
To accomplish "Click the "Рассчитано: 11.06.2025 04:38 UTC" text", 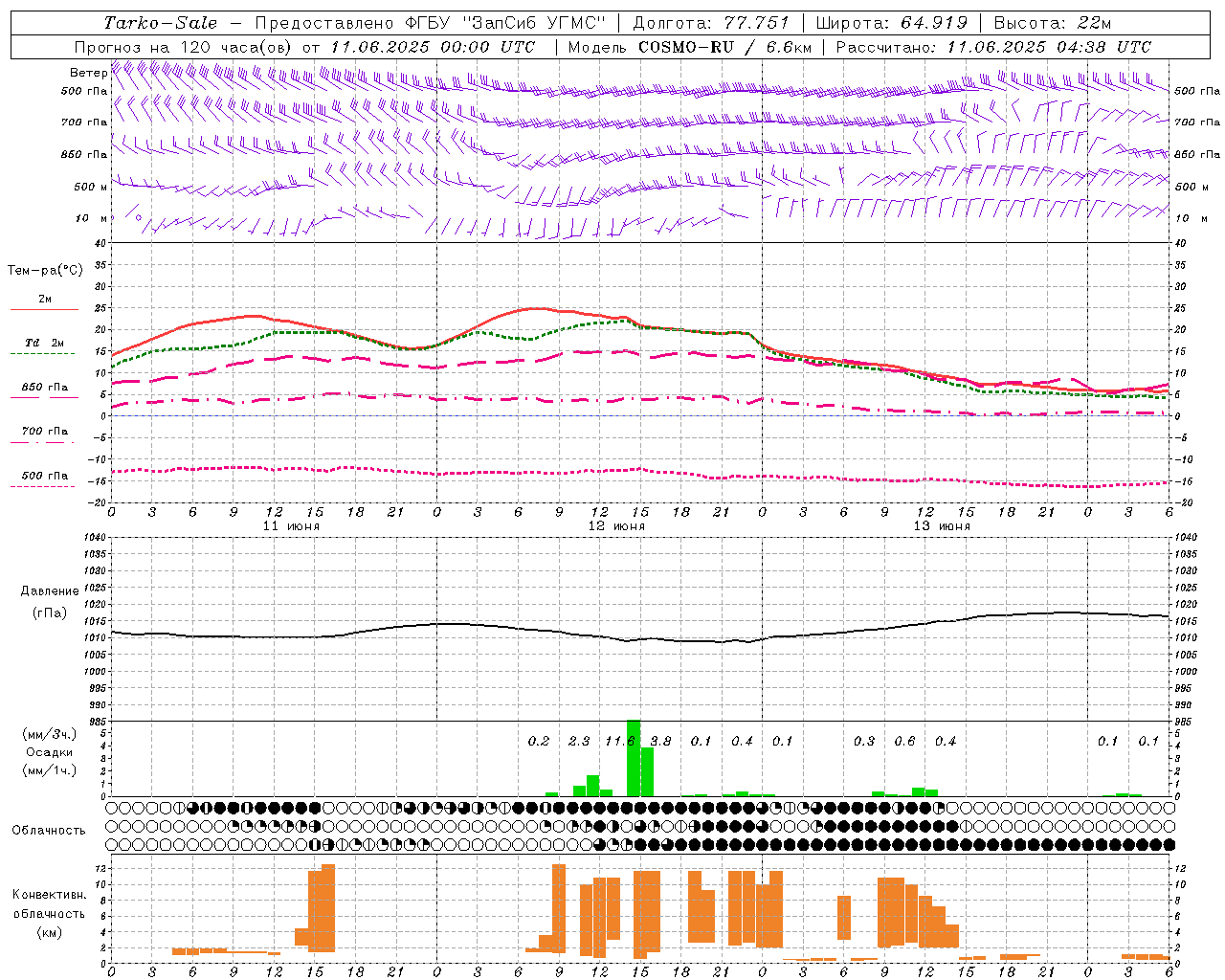I will (x=993, y=47).
